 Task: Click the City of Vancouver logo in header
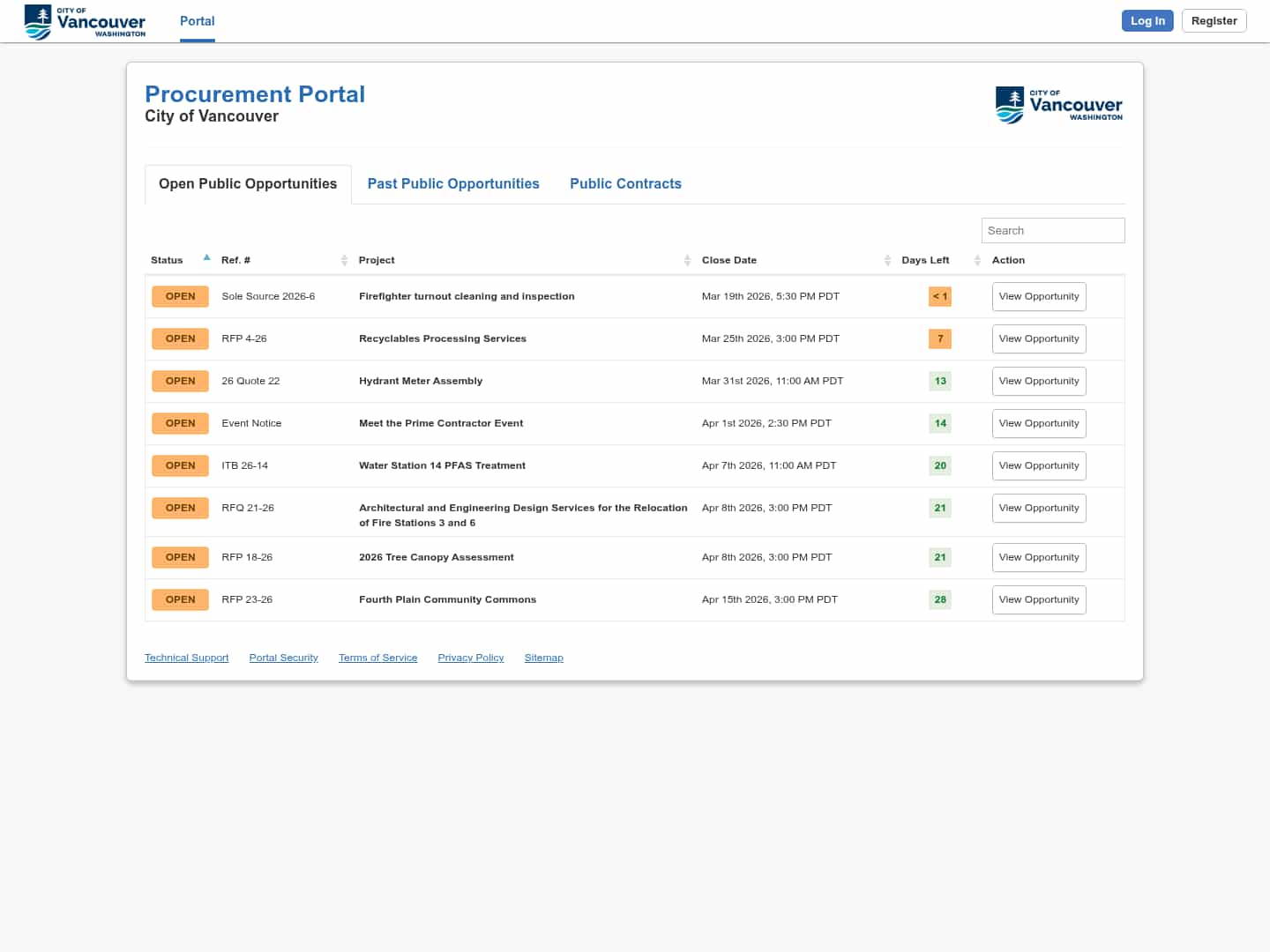click(x=85, y=22)
